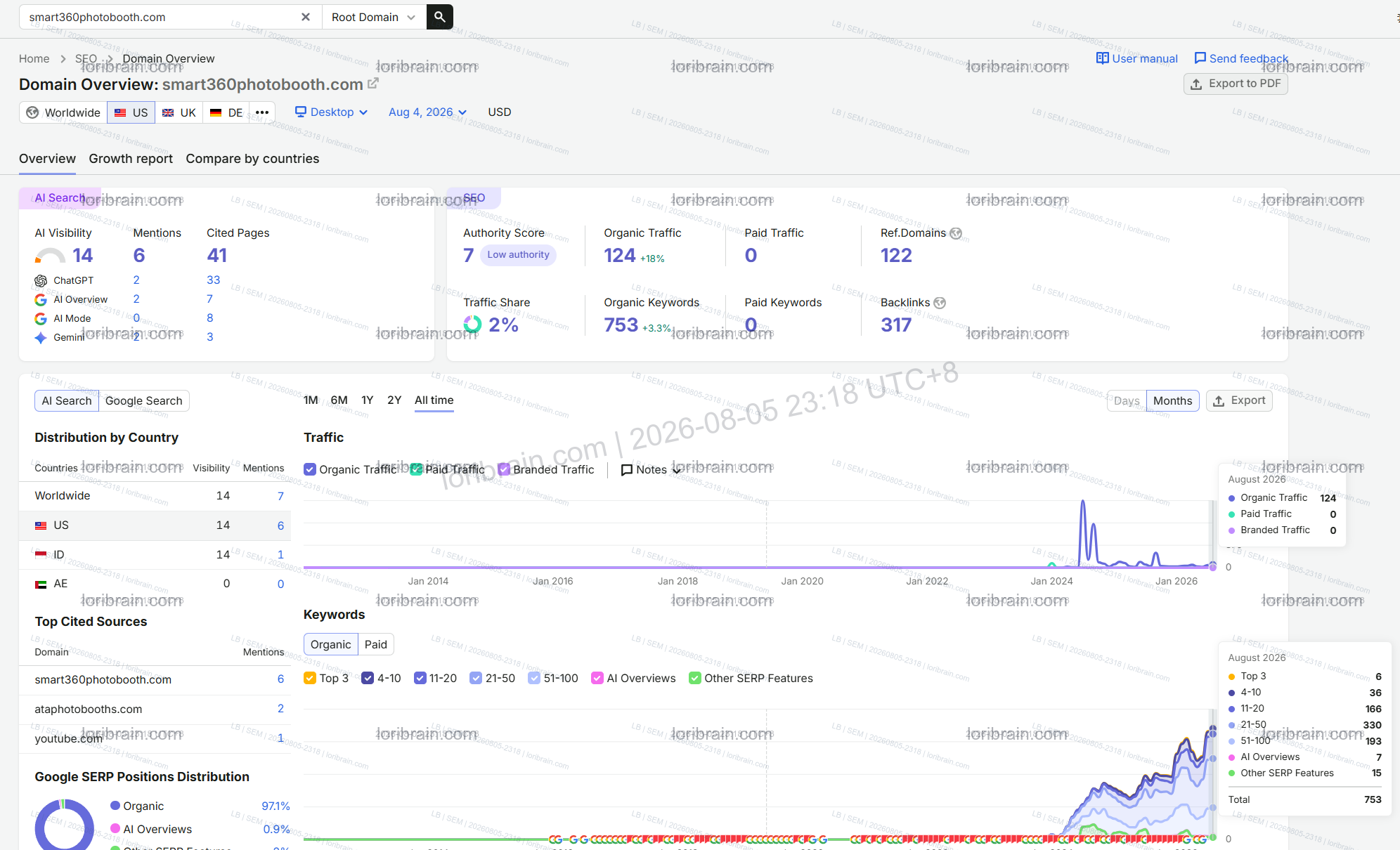Uncheck the Top 3 keywords checkbox
Screen dimensions: 1400x850
[310, 678]
